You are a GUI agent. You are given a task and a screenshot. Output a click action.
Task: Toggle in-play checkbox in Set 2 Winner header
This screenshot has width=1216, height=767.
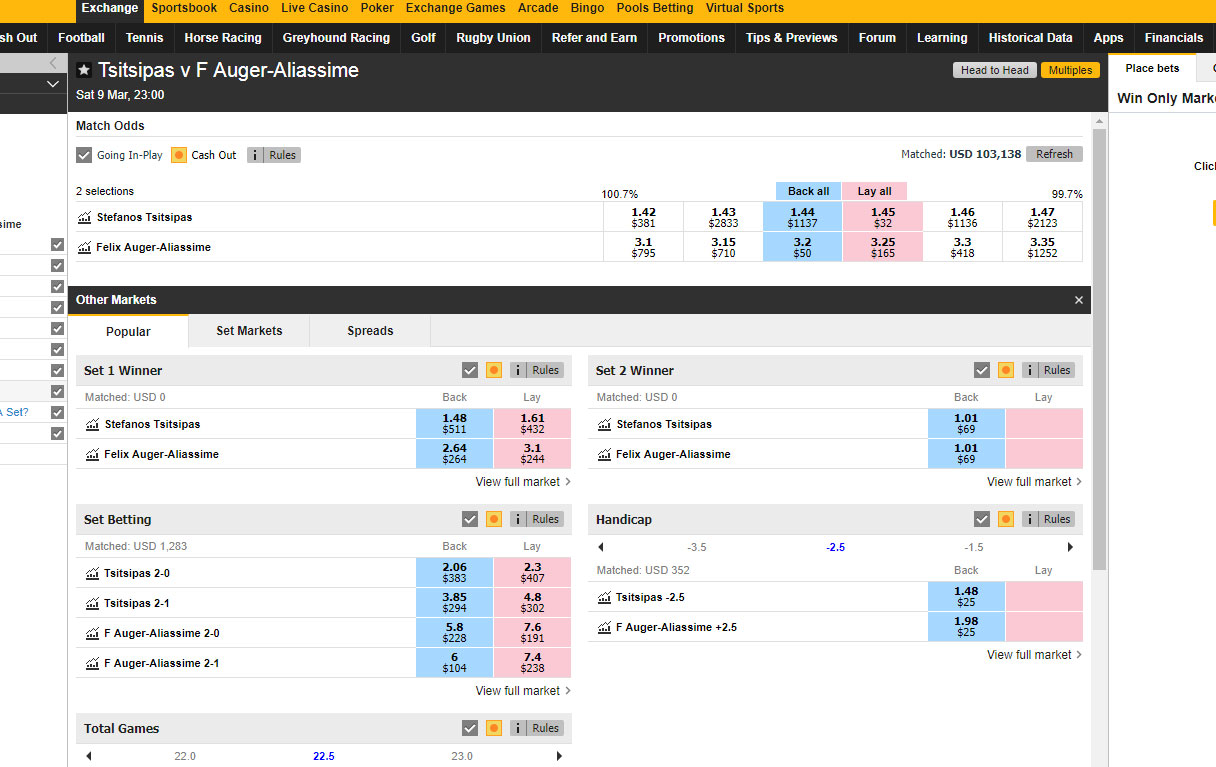click(982, 370)
